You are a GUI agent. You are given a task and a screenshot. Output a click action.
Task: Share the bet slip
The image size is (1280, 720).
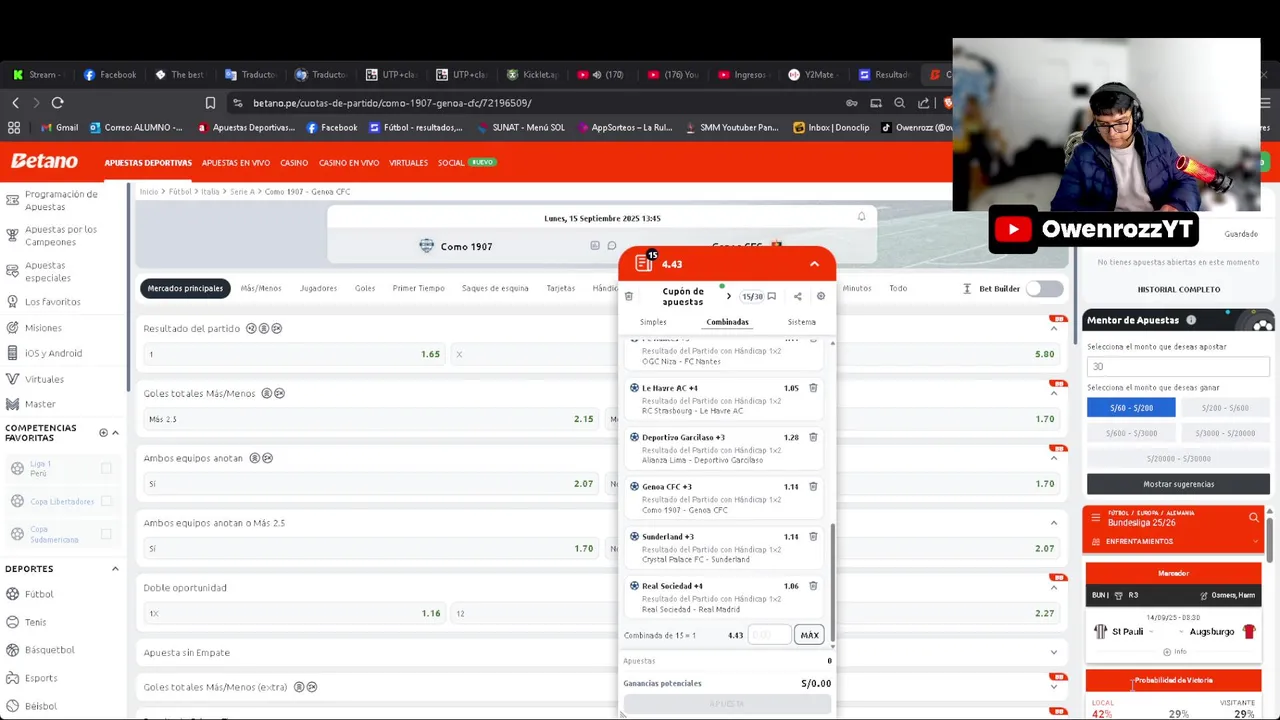(797, 296)
